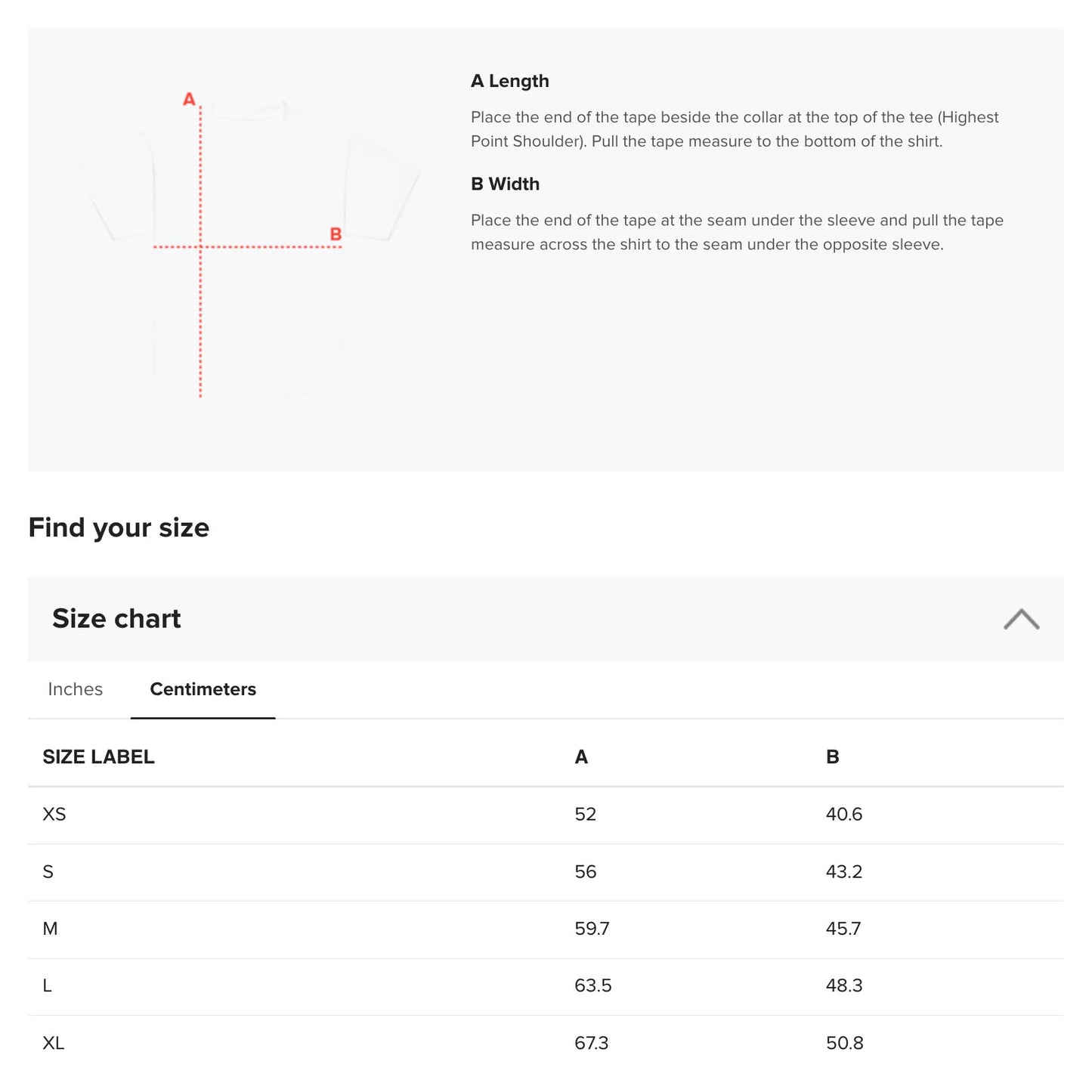The width and height of the screenshot is (1092, 1092).
Task: Select the XL size row label
Action: [x=54, y=1043]
